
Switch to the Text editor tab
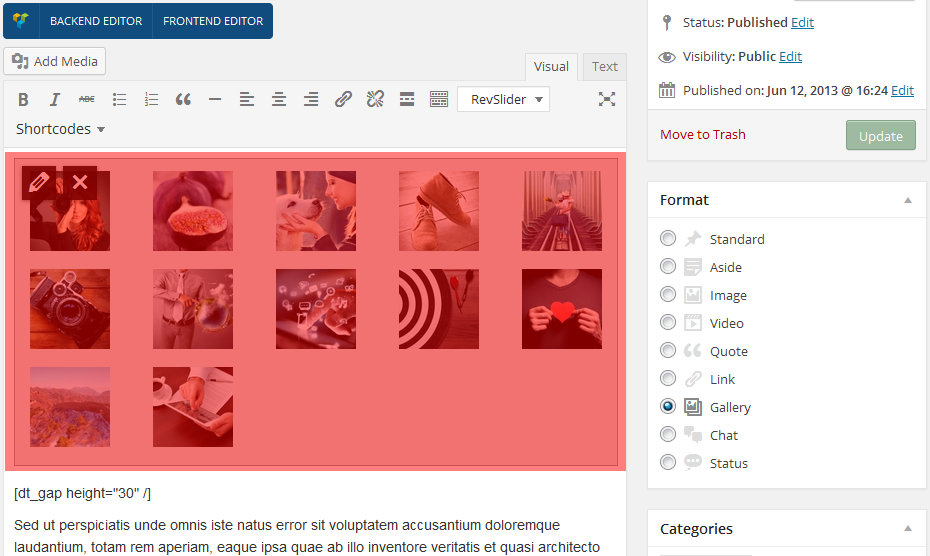(x=604, y=67)
